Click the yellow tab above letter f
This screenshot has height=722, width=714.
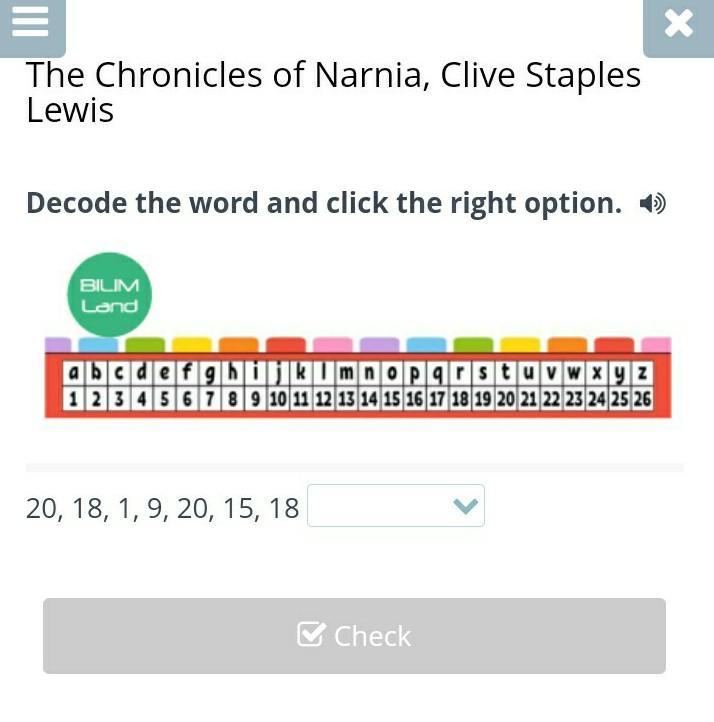coord(192,344)
